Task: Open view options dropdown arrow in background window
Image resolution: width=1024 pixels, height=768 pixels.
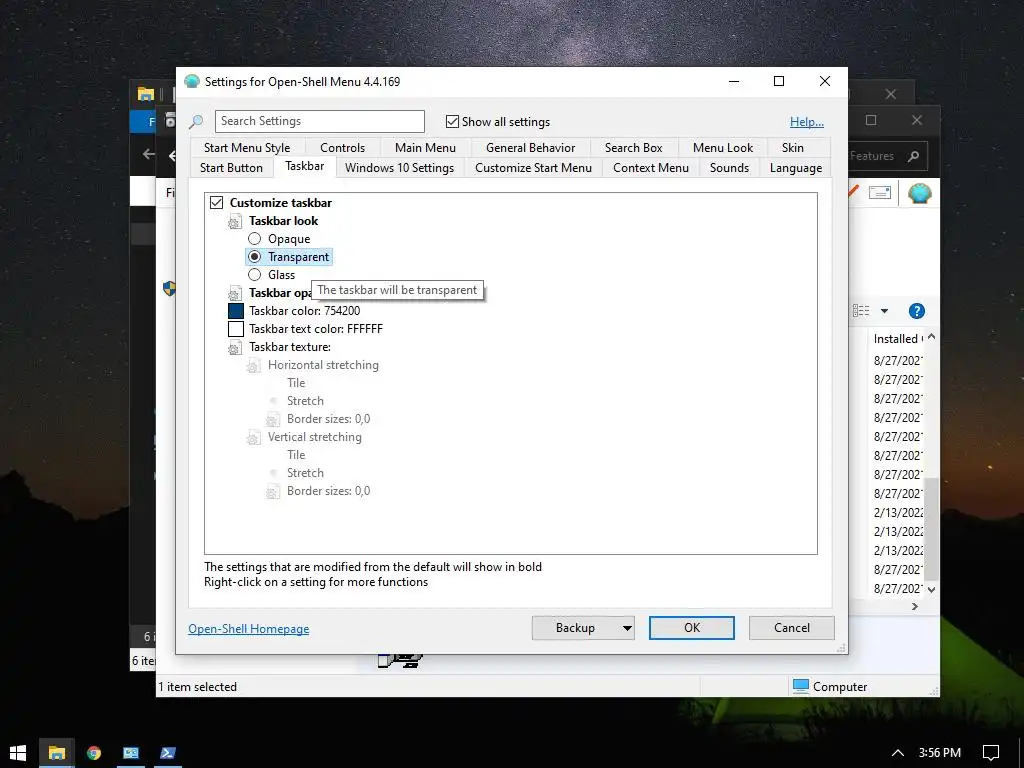Action: click(x=884, y=311)
